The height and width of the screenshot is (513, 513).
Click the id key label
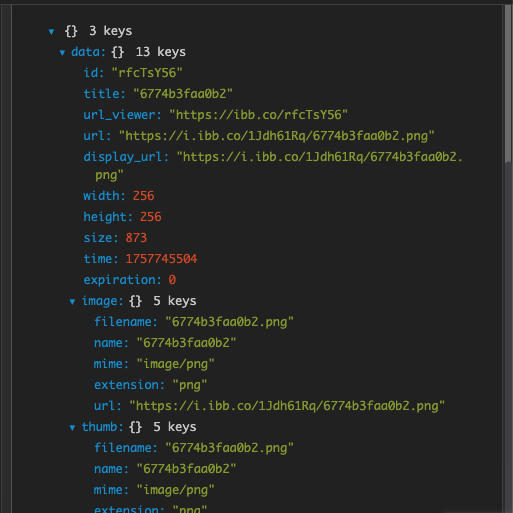94,73
